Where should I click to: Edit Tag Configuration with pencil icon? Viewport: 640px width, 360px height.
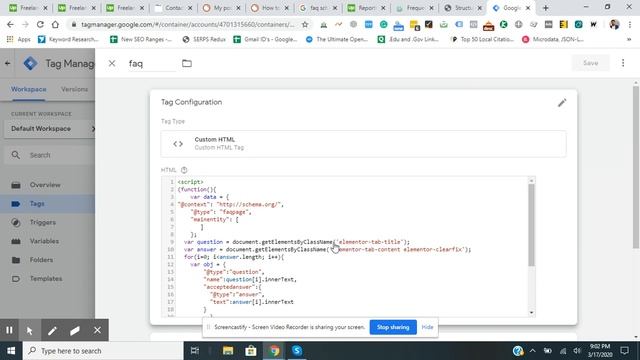point(562,103)
